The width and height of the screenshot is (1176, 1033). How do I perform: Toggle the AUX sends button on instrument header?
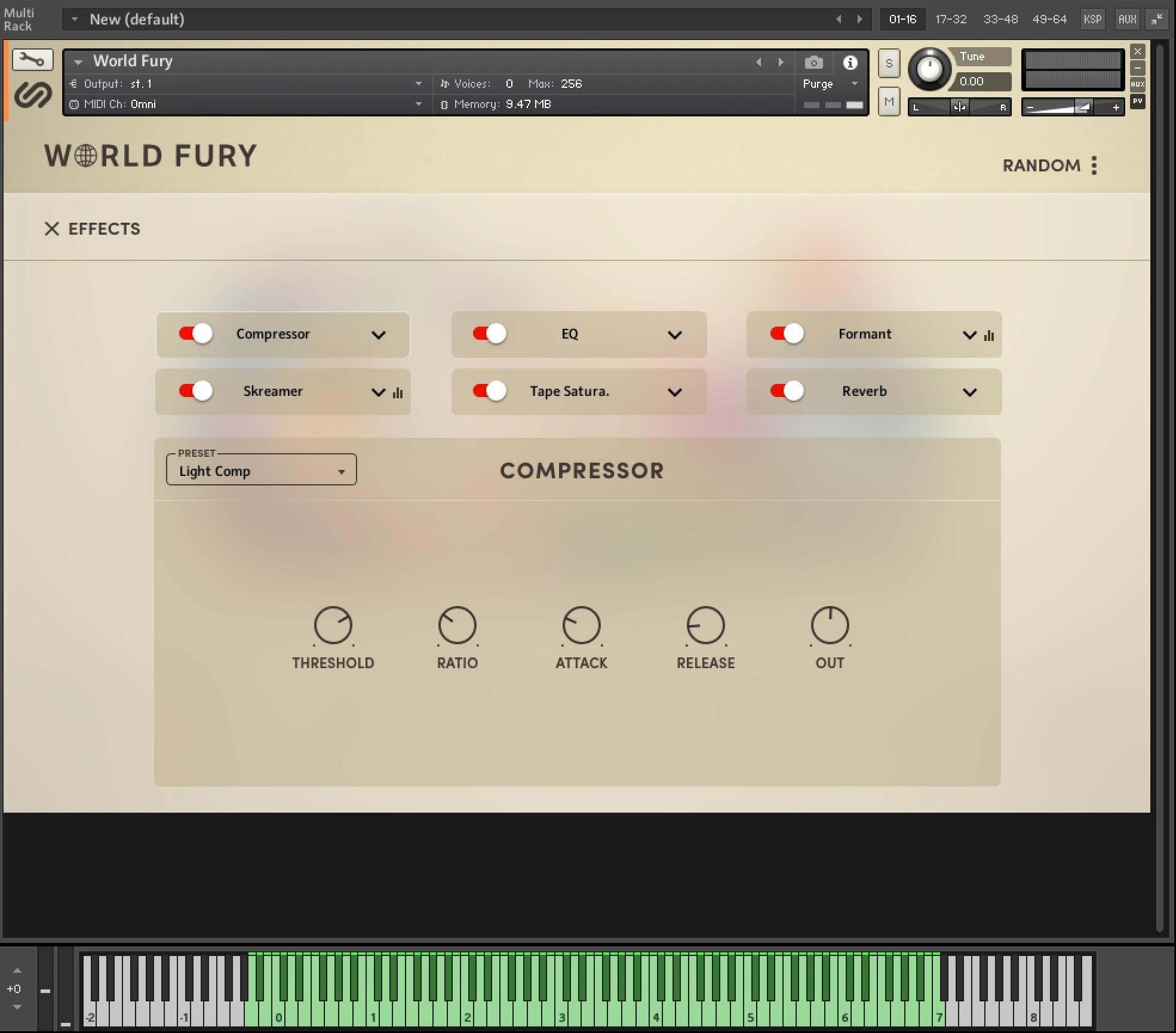[x=1138, y=84]
